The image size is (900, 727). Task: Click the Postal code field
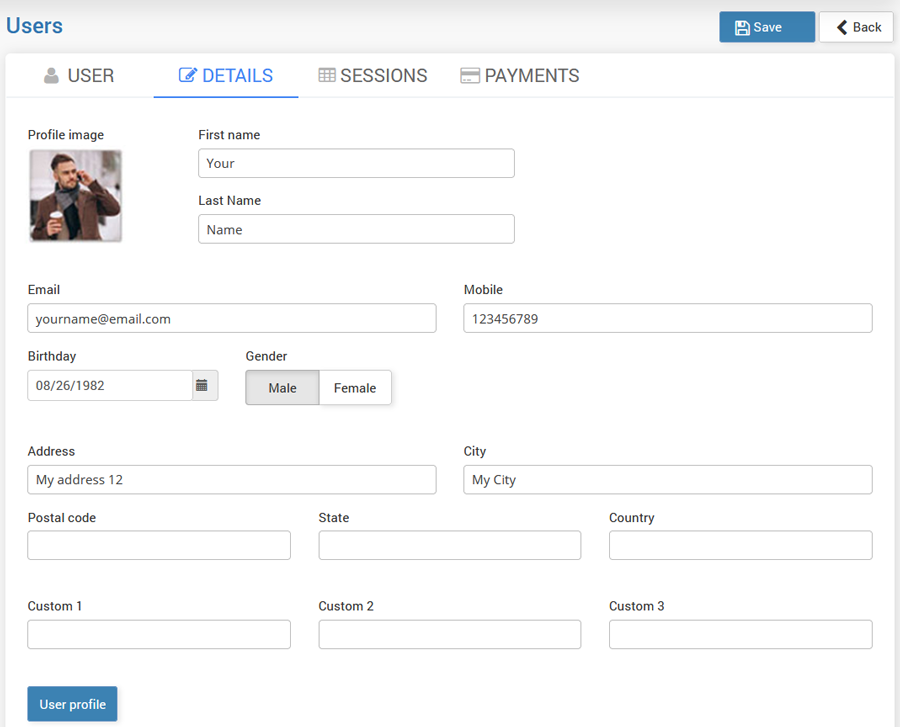[159, 545]
